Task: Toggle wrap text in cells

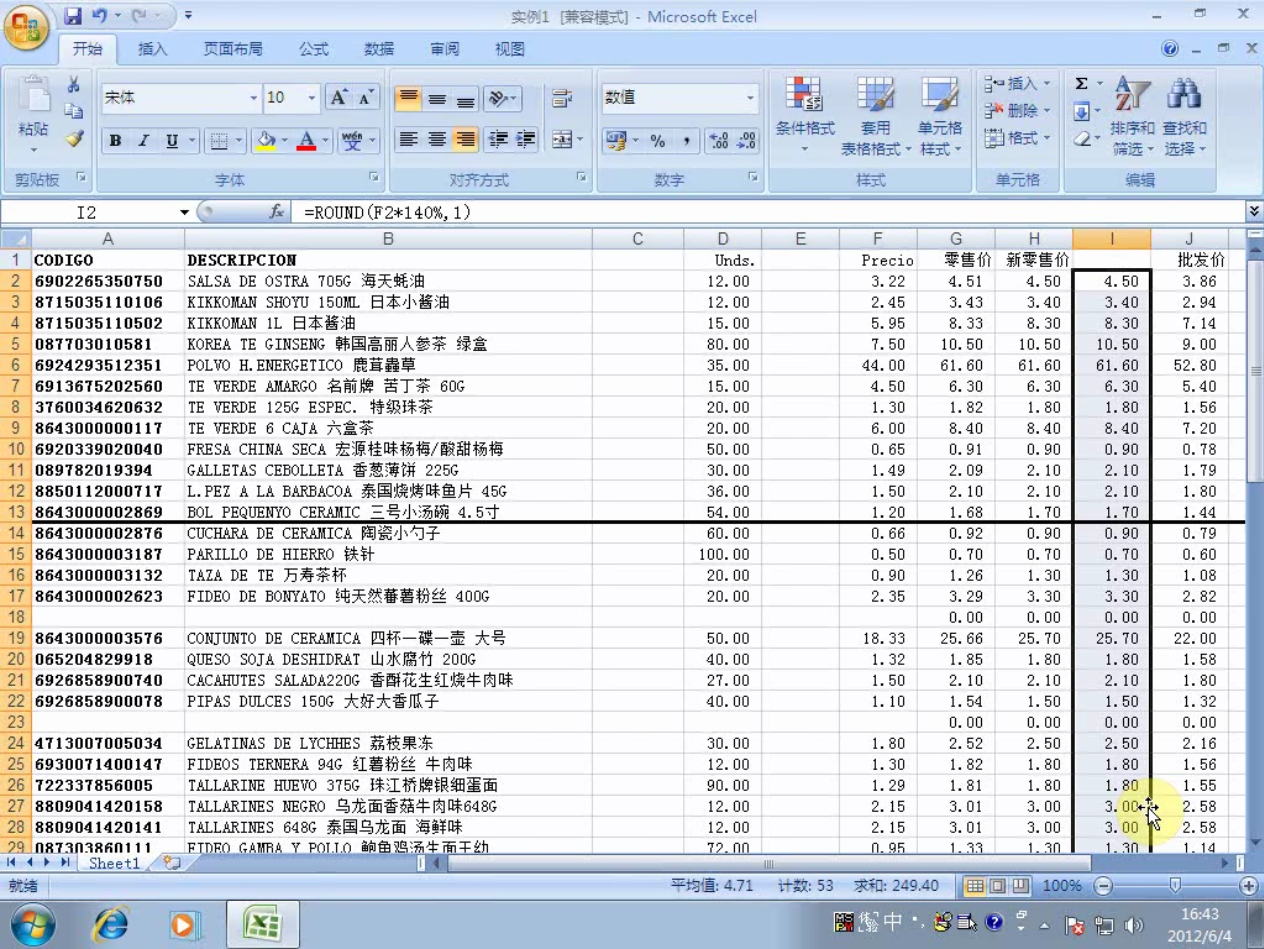Action: tap(562, 98)
